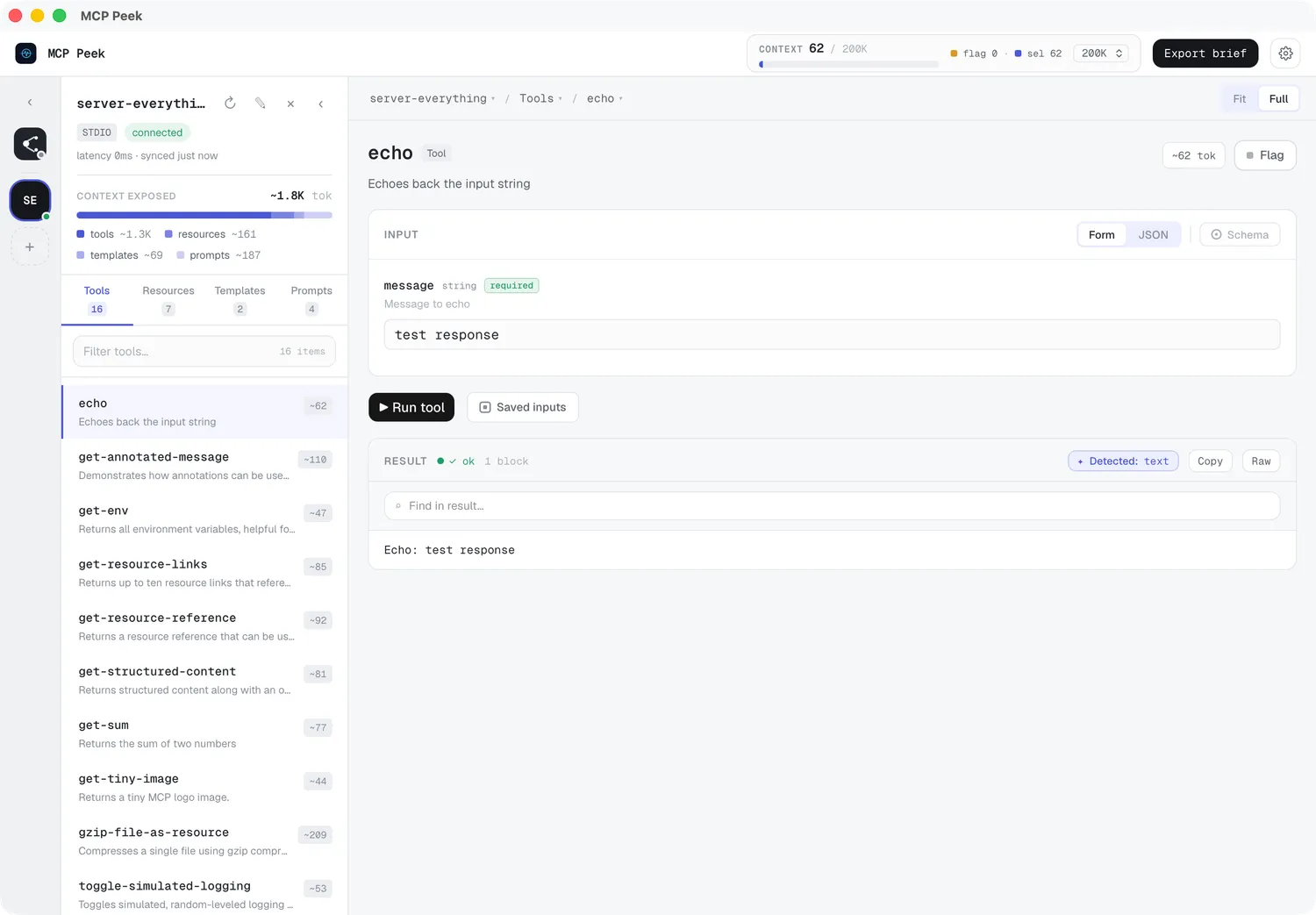Expand the echo breadcrumb dropdown
This screenshot has height=915, width=1316.
coord(604,98)
